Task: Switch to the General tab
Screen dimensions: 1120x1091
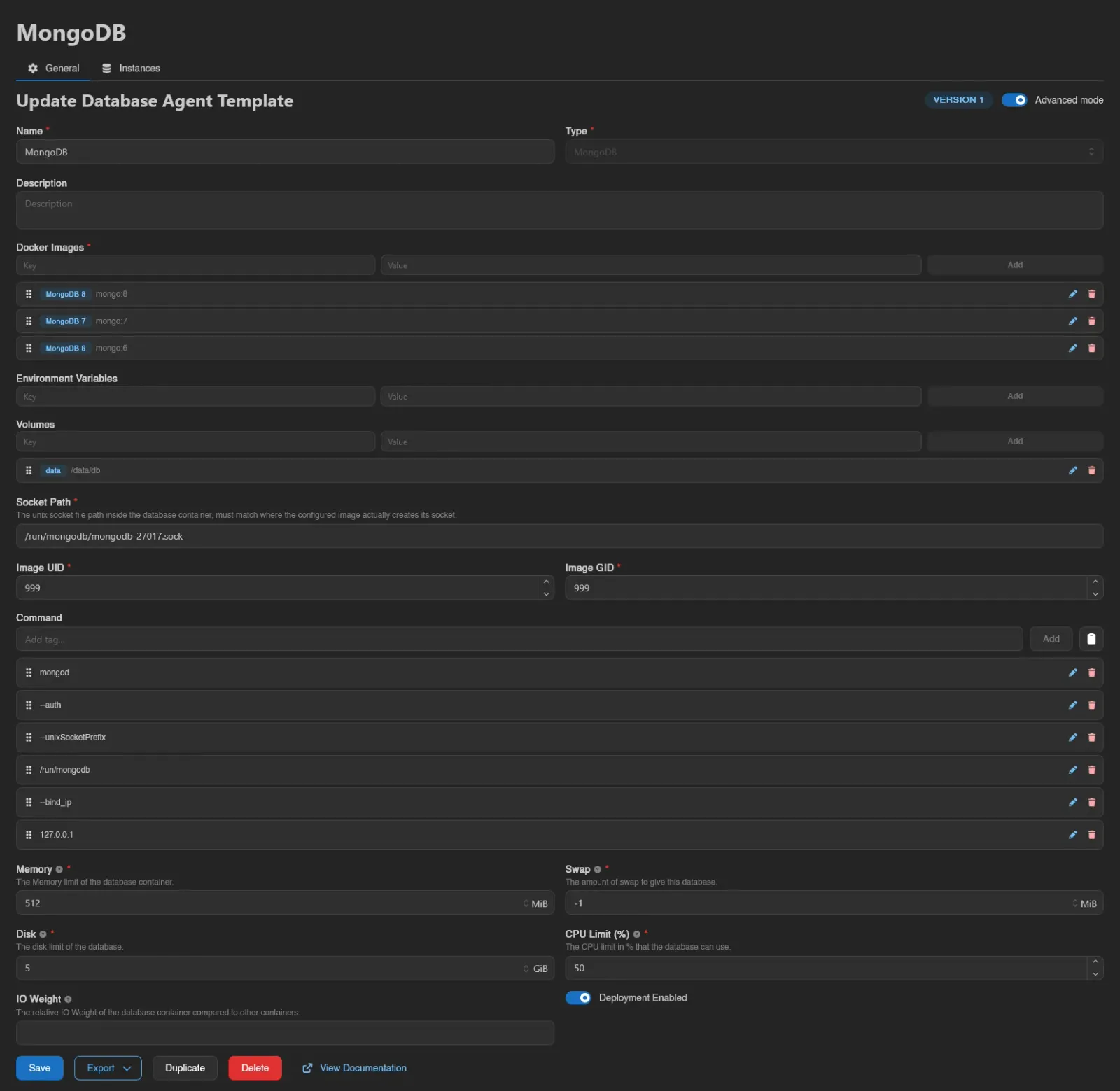Action: (x=53, y=68)
